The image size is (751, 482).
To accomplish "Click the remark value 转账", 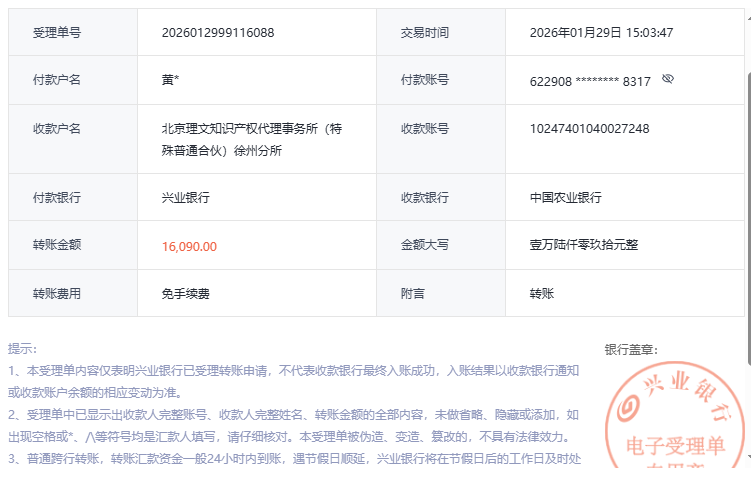I will pyautogui.click(x=542, y=294).
